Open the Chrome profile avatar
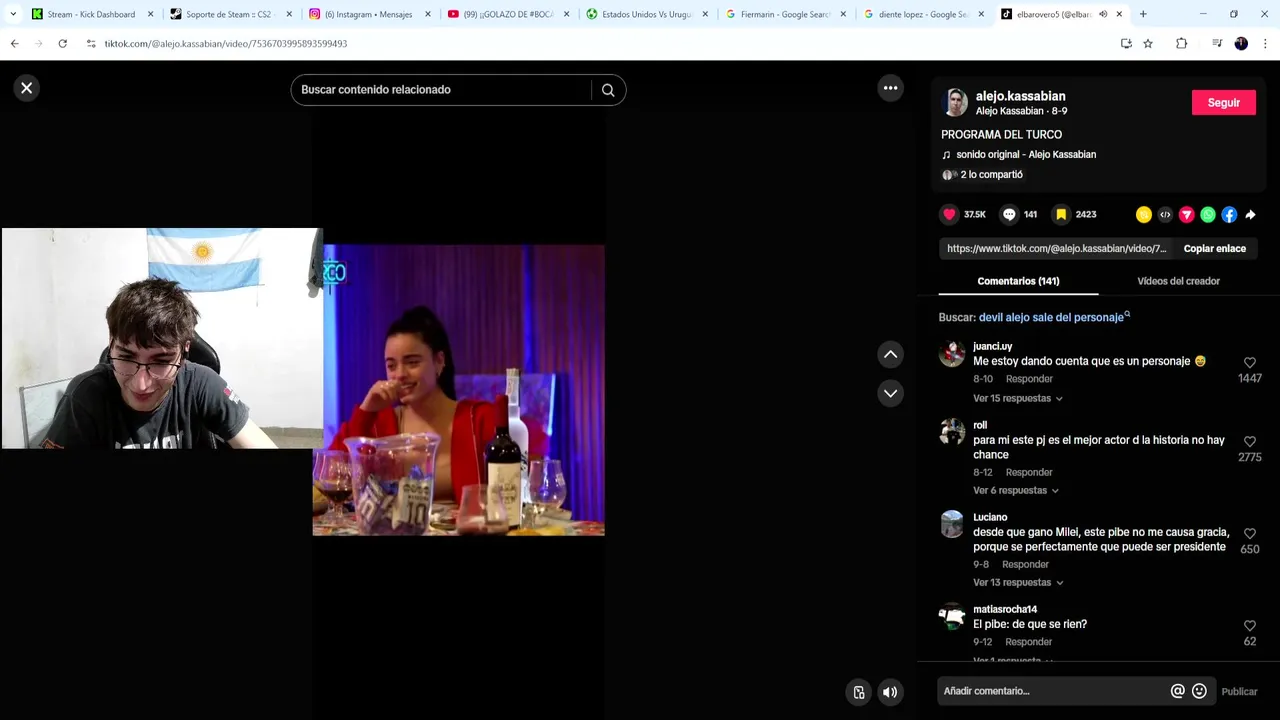Image resolution: width=1280 pixels, height=720 pixels. pyautogui.click(x=1241, y=44)
